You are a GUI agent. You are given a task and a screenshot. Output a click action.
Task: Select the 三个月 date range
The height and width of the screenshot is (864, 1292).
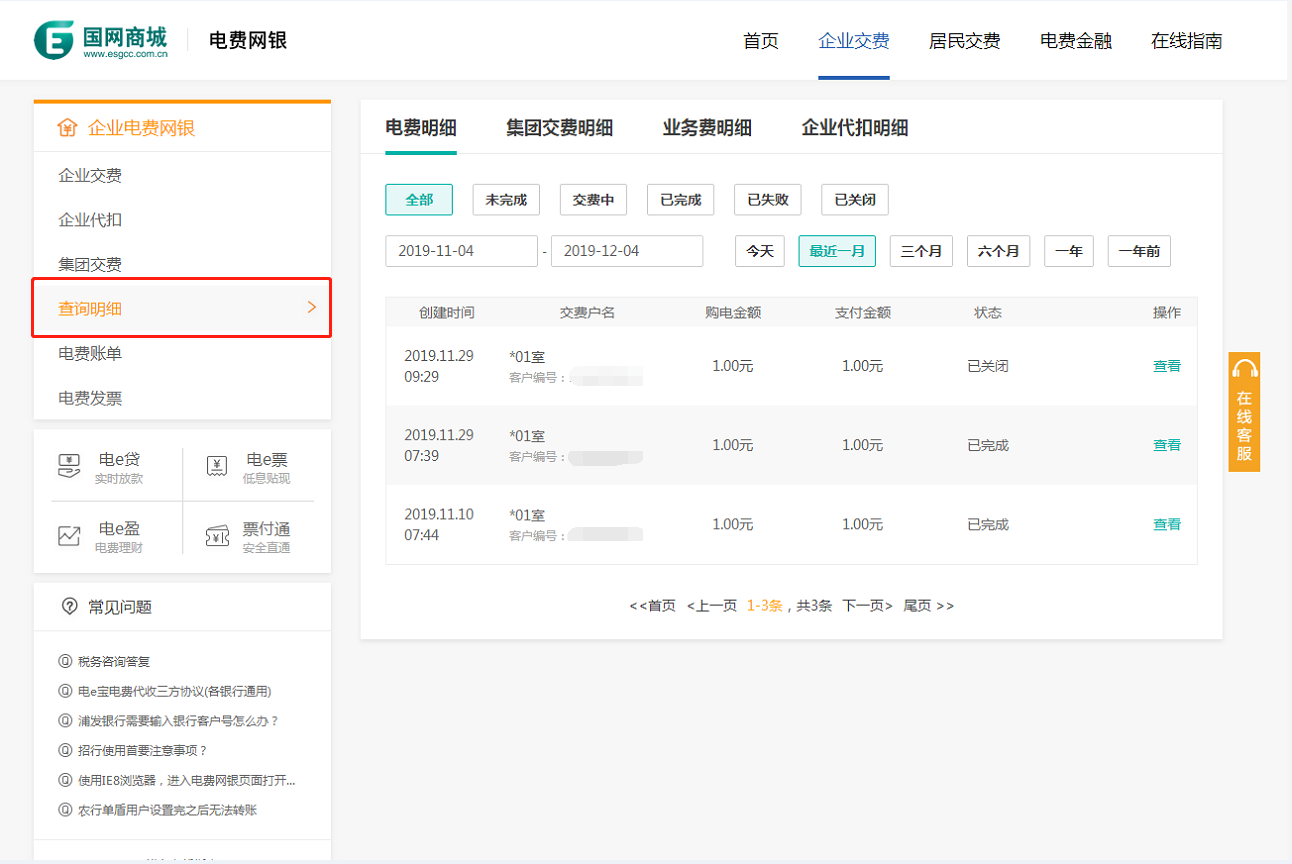(922, 251)
